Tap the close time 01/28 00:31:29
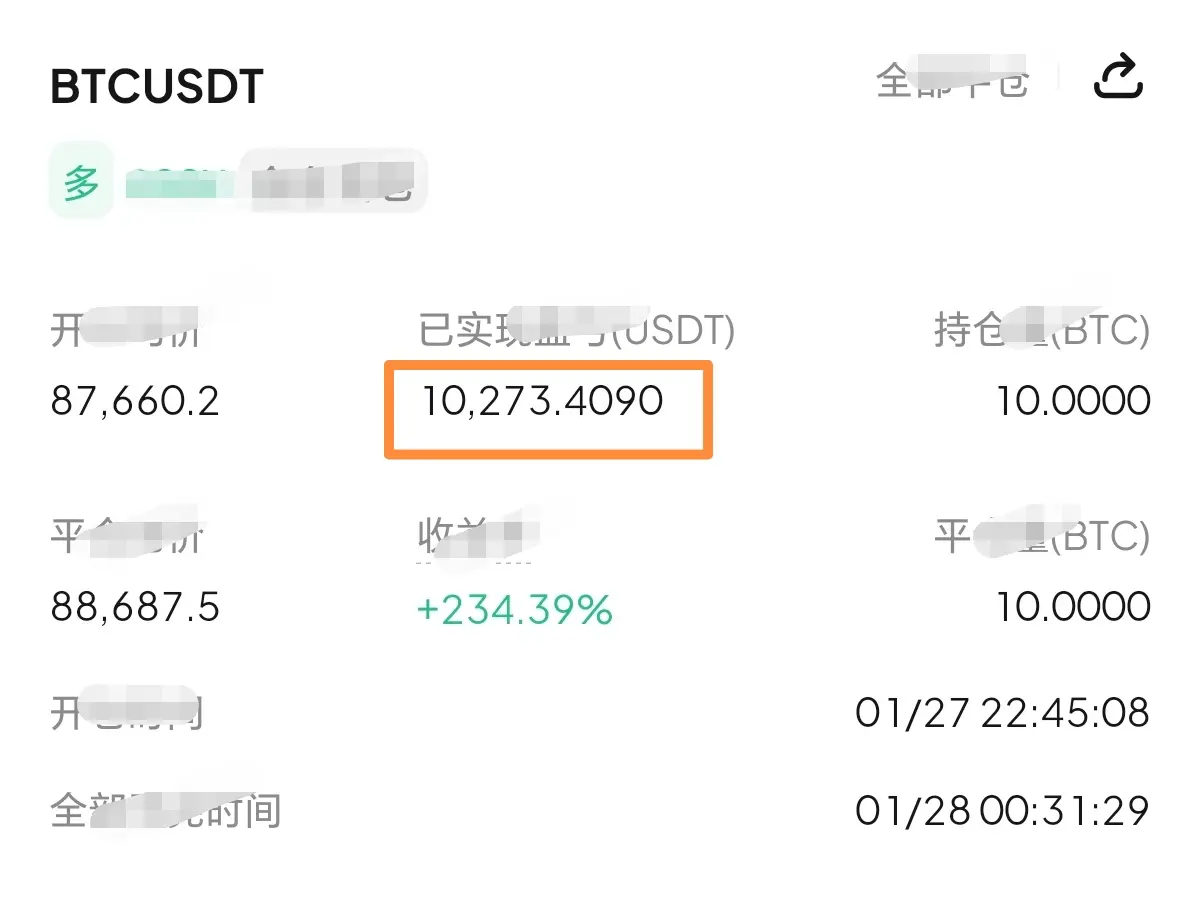Screen dimensions: 1200x915 [1001, 810]
